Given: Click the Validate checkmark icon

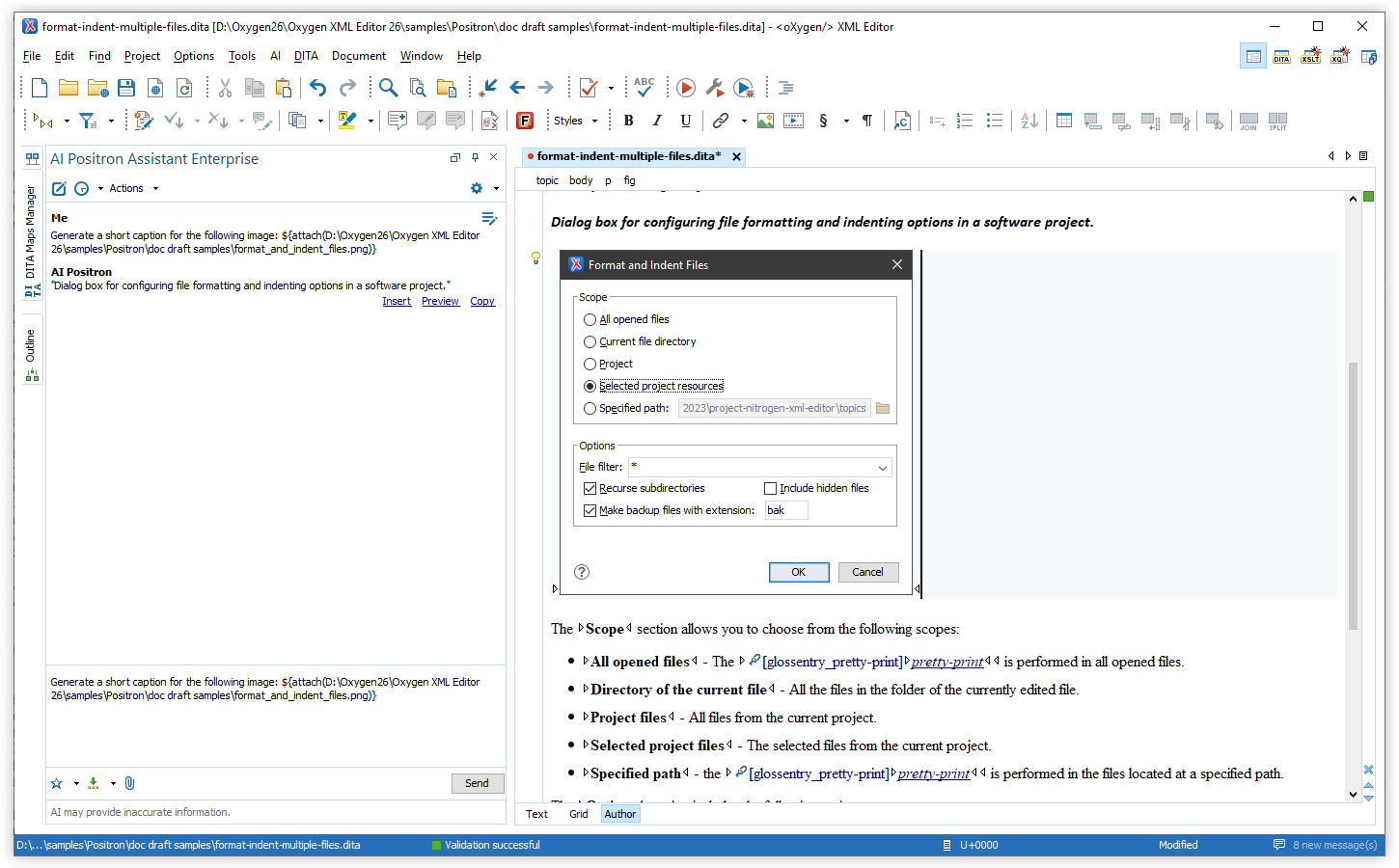Looking at the screenshot, I should pyautogui.click(x=589, y=88).
